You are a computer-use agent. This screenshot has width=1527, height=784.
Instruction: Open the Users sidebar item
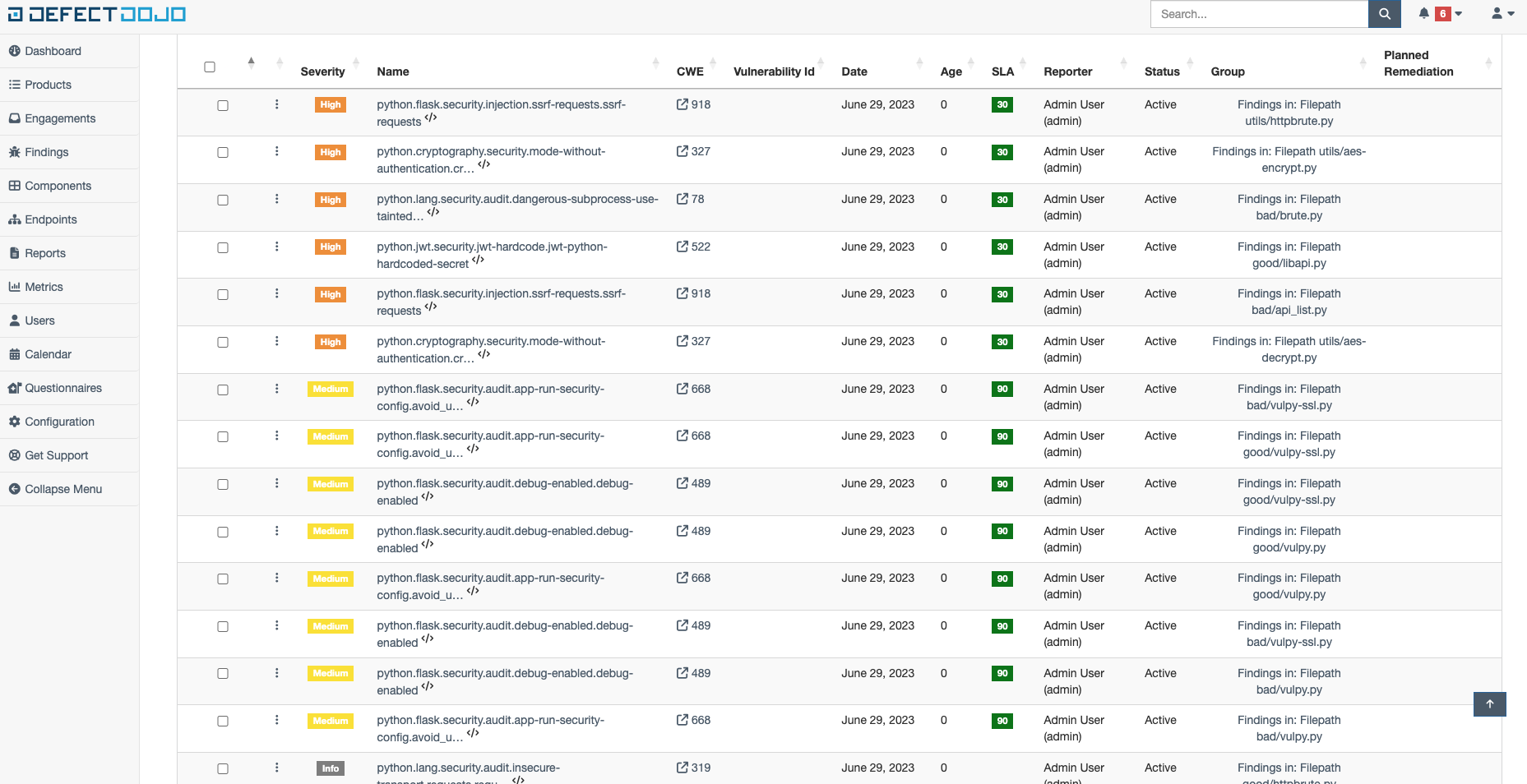(x=69, y=321)
